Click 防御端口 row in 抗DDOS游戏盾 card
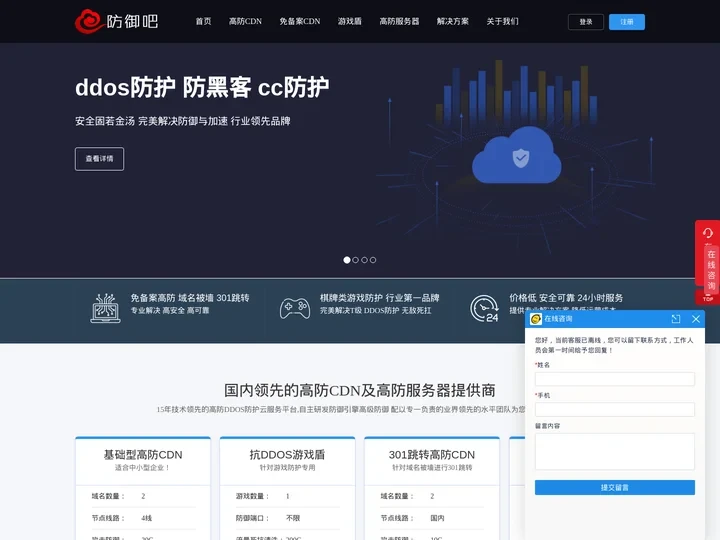Viewport: 720px width, 540px height. [x=287, y=518]
